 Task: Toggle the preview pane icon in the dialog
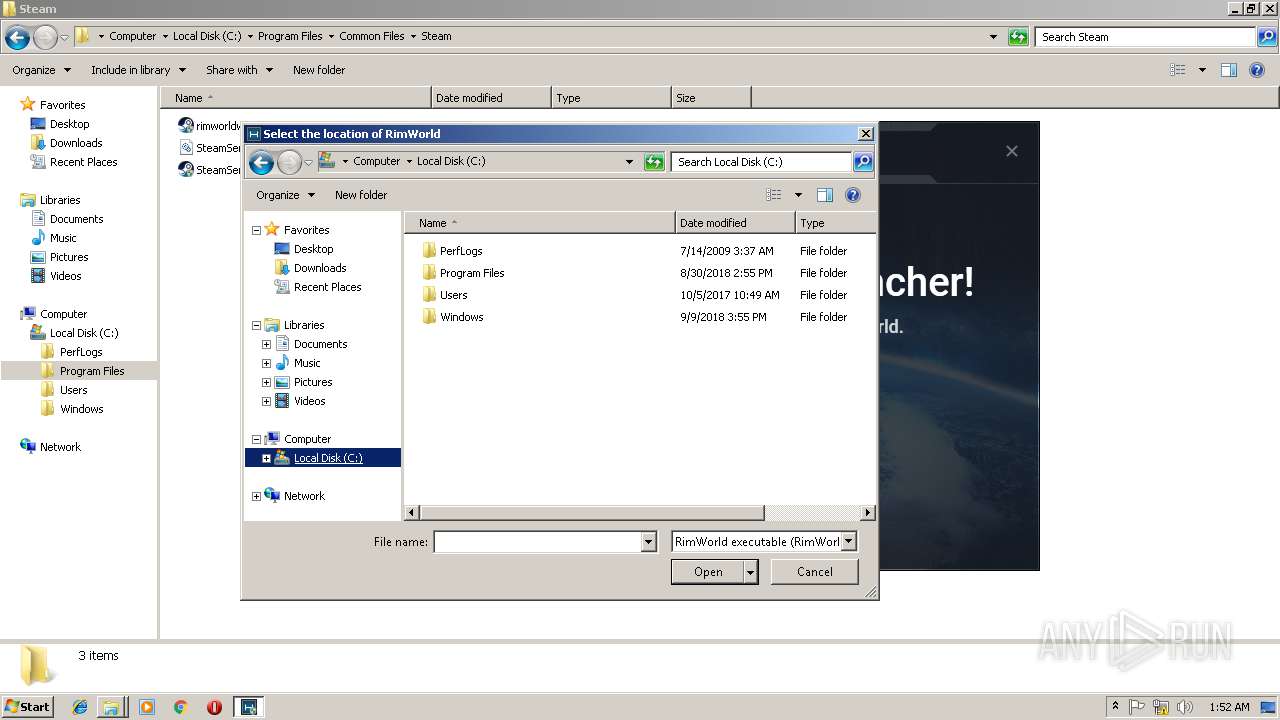pos(825,195)
